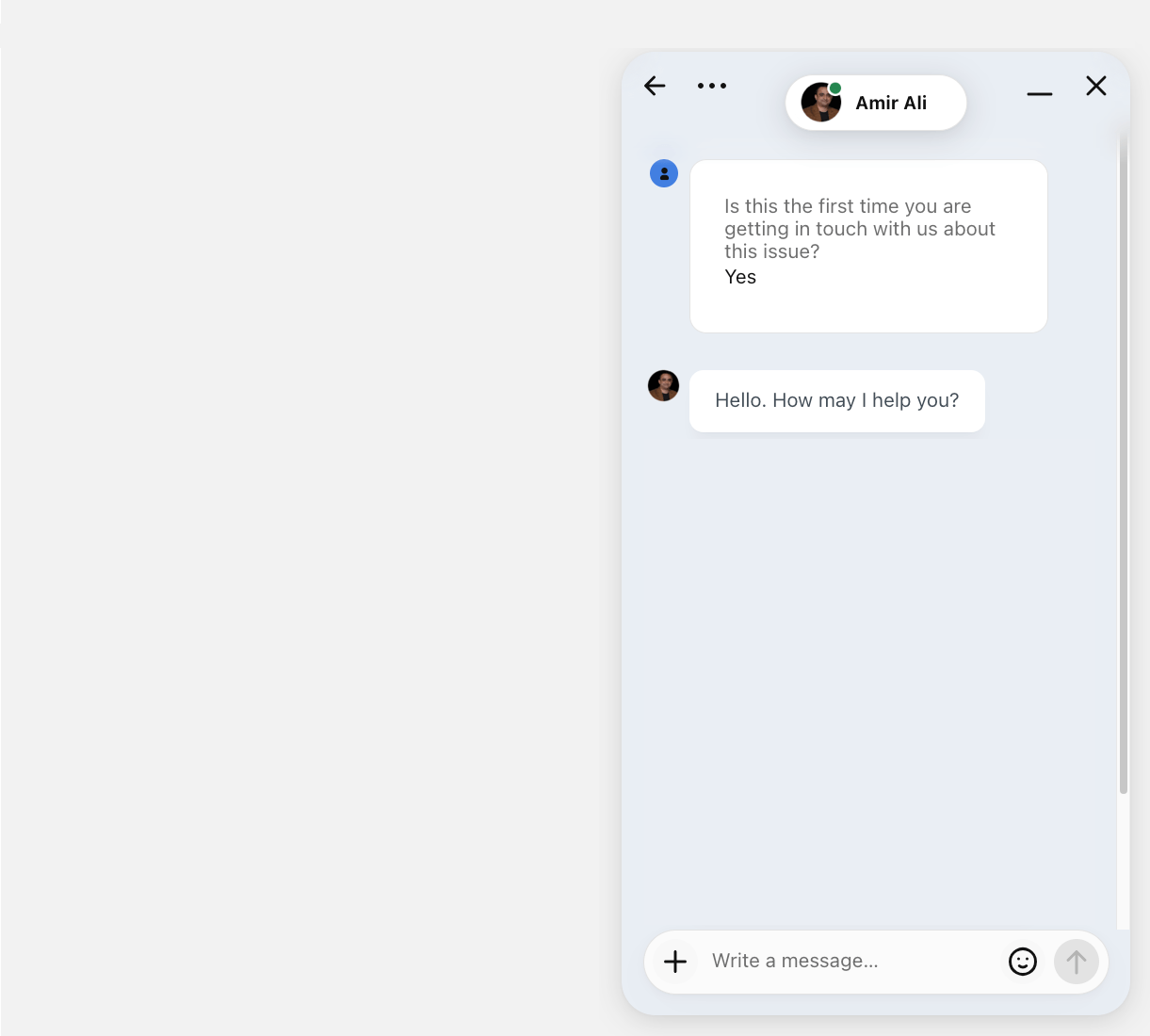This screenshot has width=1150, height=1036.
Task: Click the green online status dot
Action: tap(835, 89)
